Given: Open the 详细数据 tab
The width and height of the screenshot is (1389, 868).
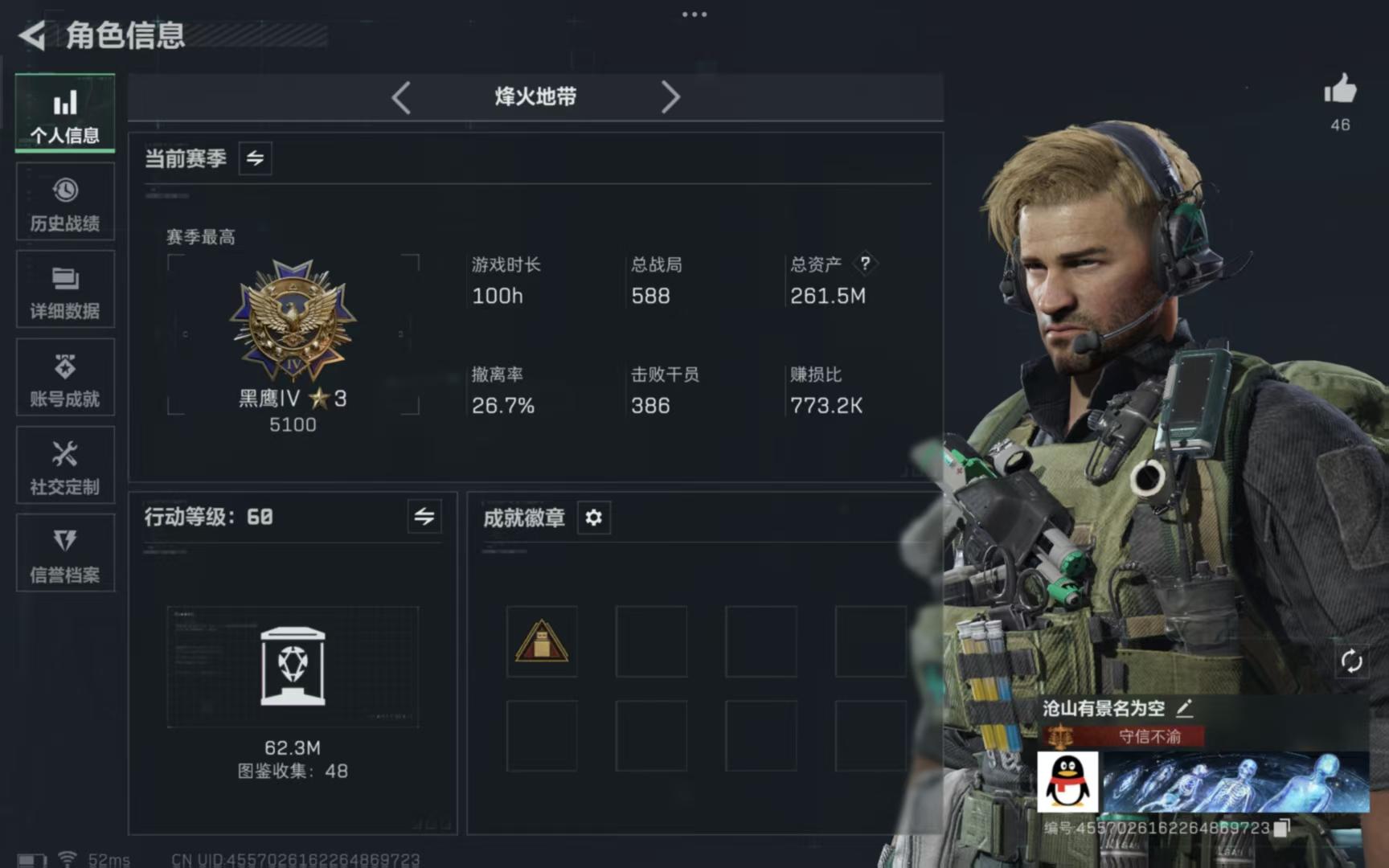Looking at the screenshot, I should coord(65,290).
